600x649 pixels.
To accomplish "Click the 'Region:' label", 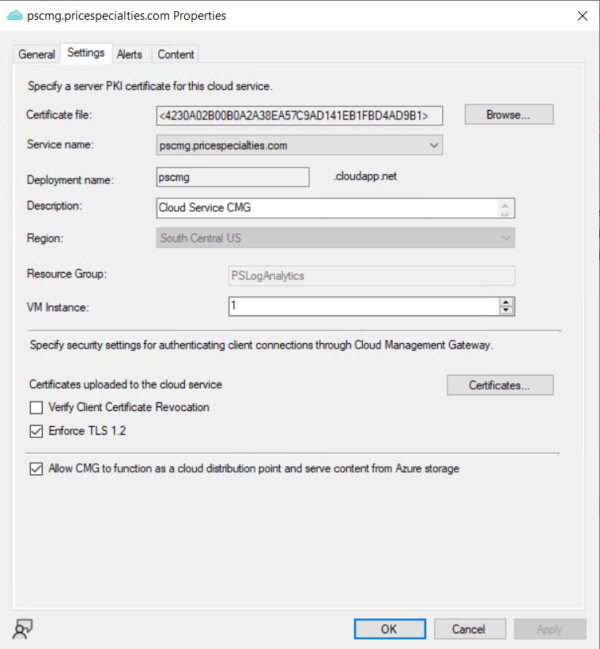I will pos(45,238).
